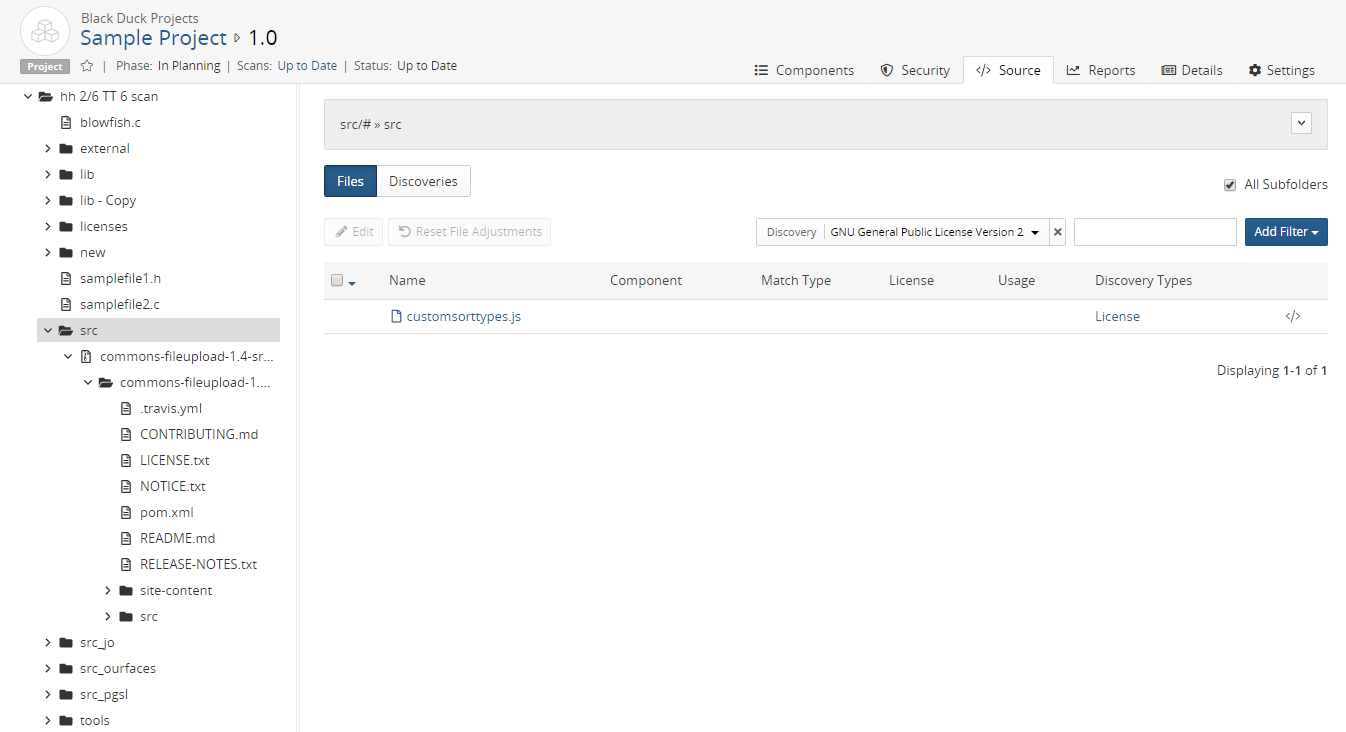This screenshot has height=732, width=1346.
Task: Click the source code icon for customsorttypes.js
Action: [1292, 317]
